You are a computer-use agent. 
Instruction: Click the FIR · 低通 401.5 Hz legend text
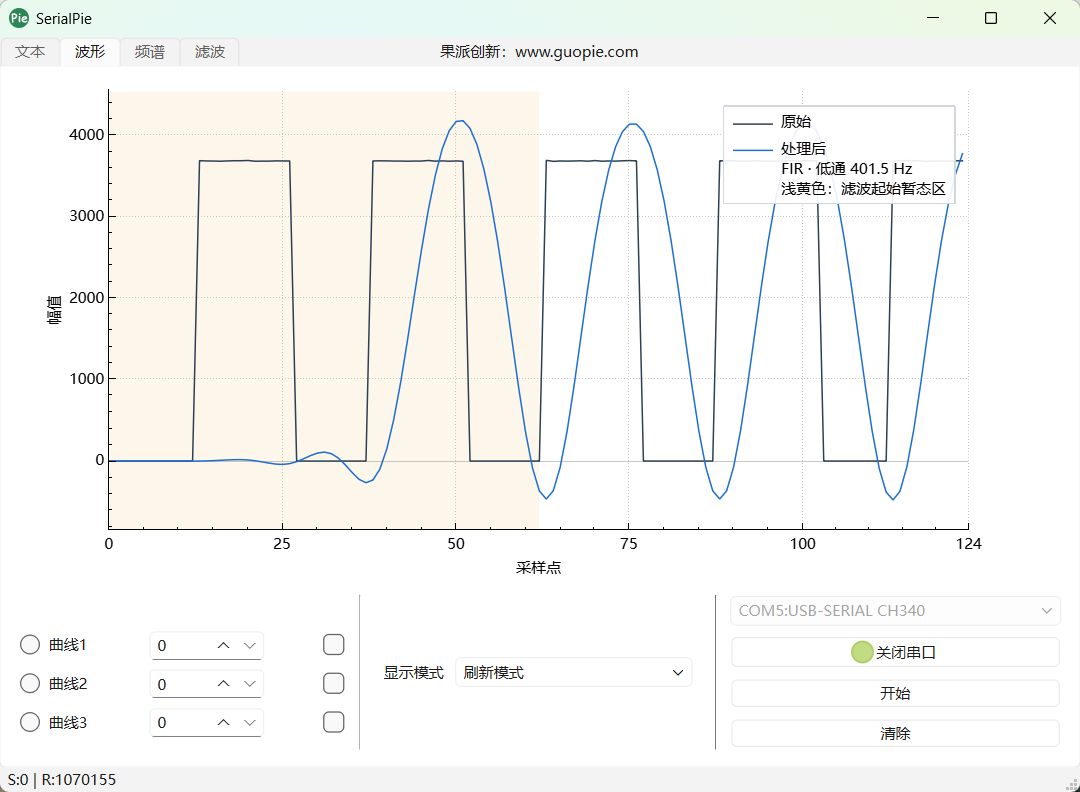[847, 169]
